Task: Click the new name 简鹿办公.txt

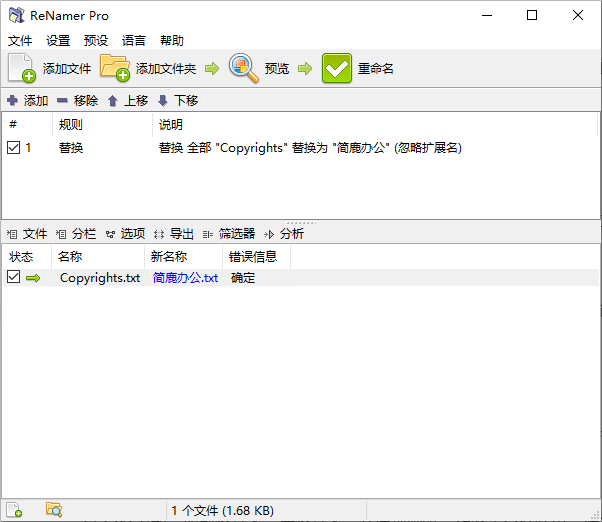Action: pyautogui.click(x=185, y=278)
